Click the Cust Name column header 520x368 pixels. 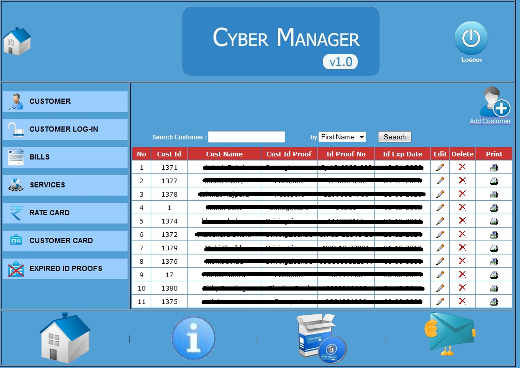(x=224, y=154)
